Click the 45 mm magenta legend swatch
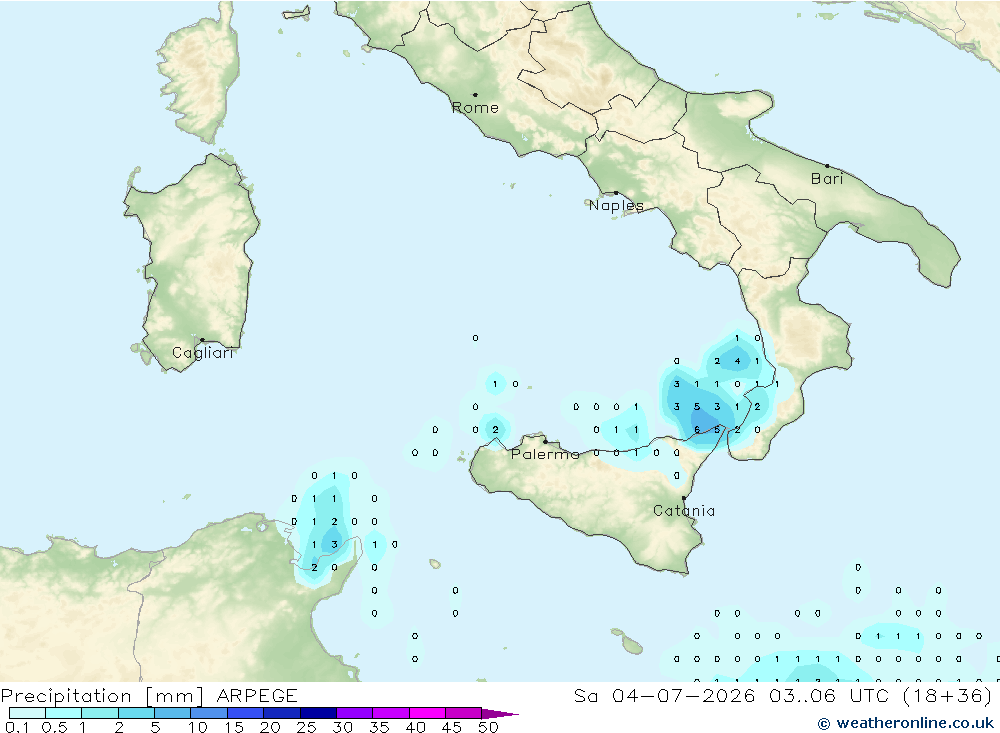 (x=463, y=713)
